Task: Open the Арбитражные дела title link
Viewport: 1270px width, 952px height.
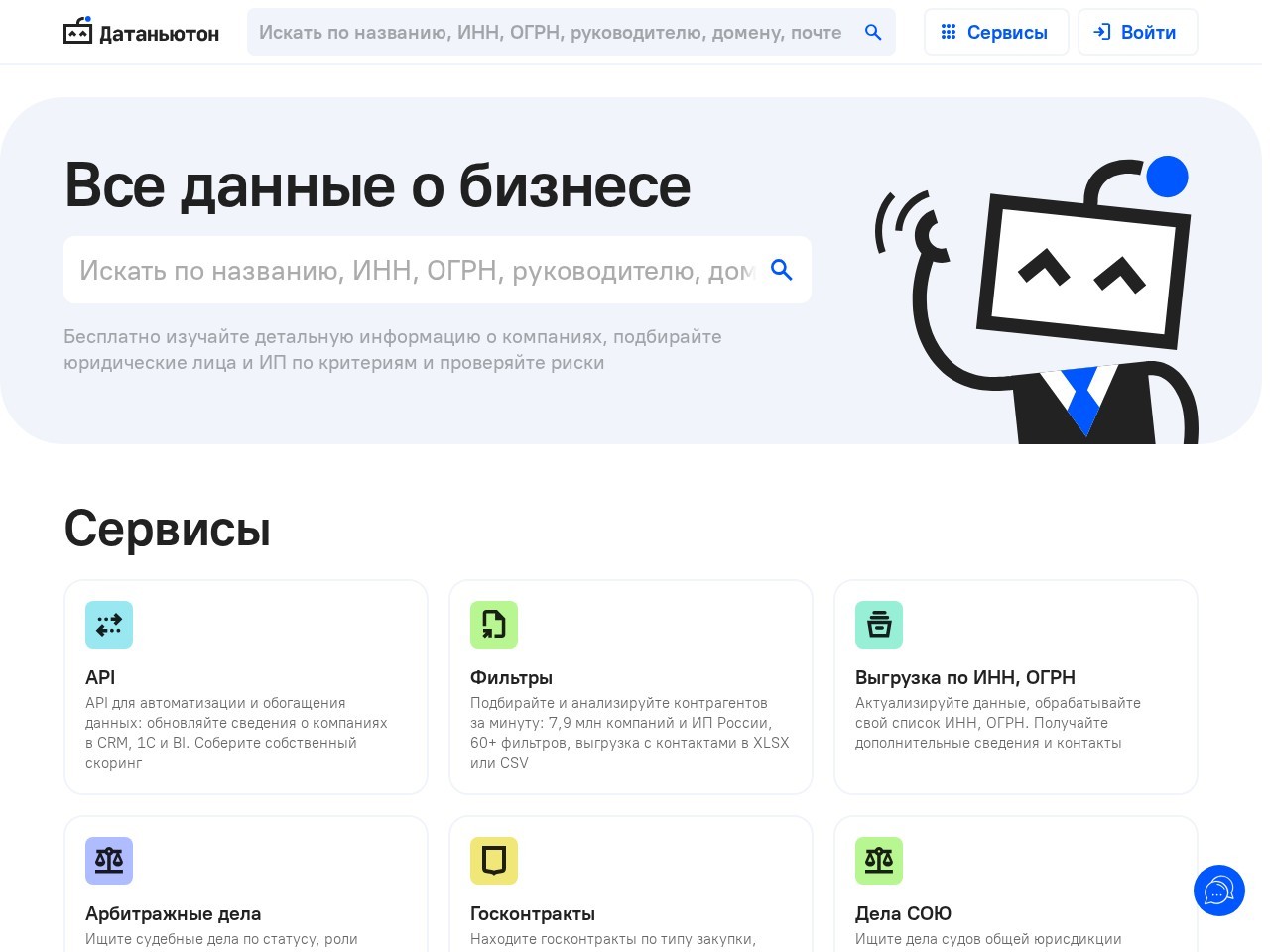Action: (x=174, y=913)
